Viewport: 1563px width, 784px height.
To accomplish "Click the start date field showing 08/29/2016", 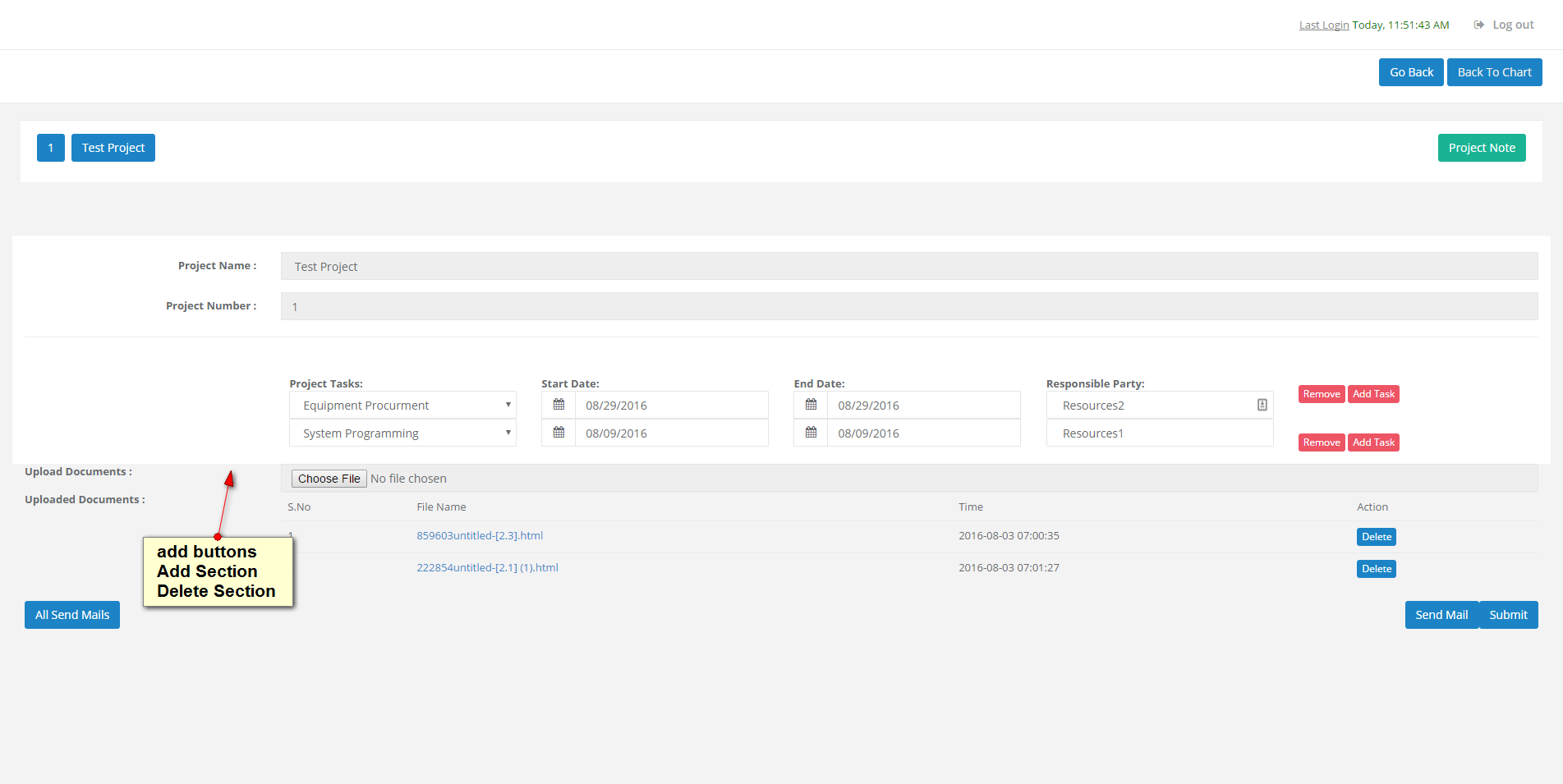I will [x=672, y=405].
